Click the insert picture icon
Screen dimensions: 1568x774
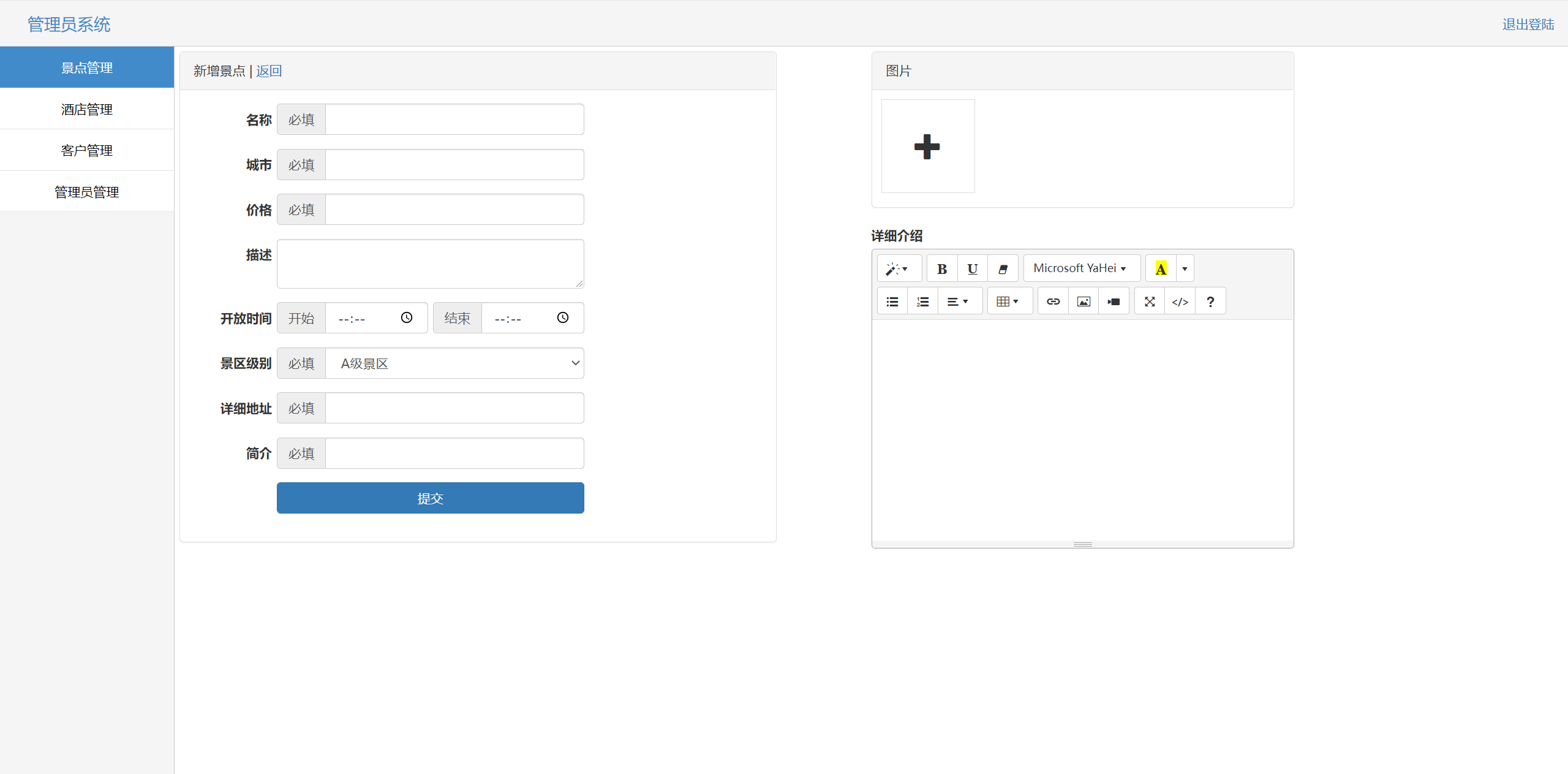[1084, 302]
